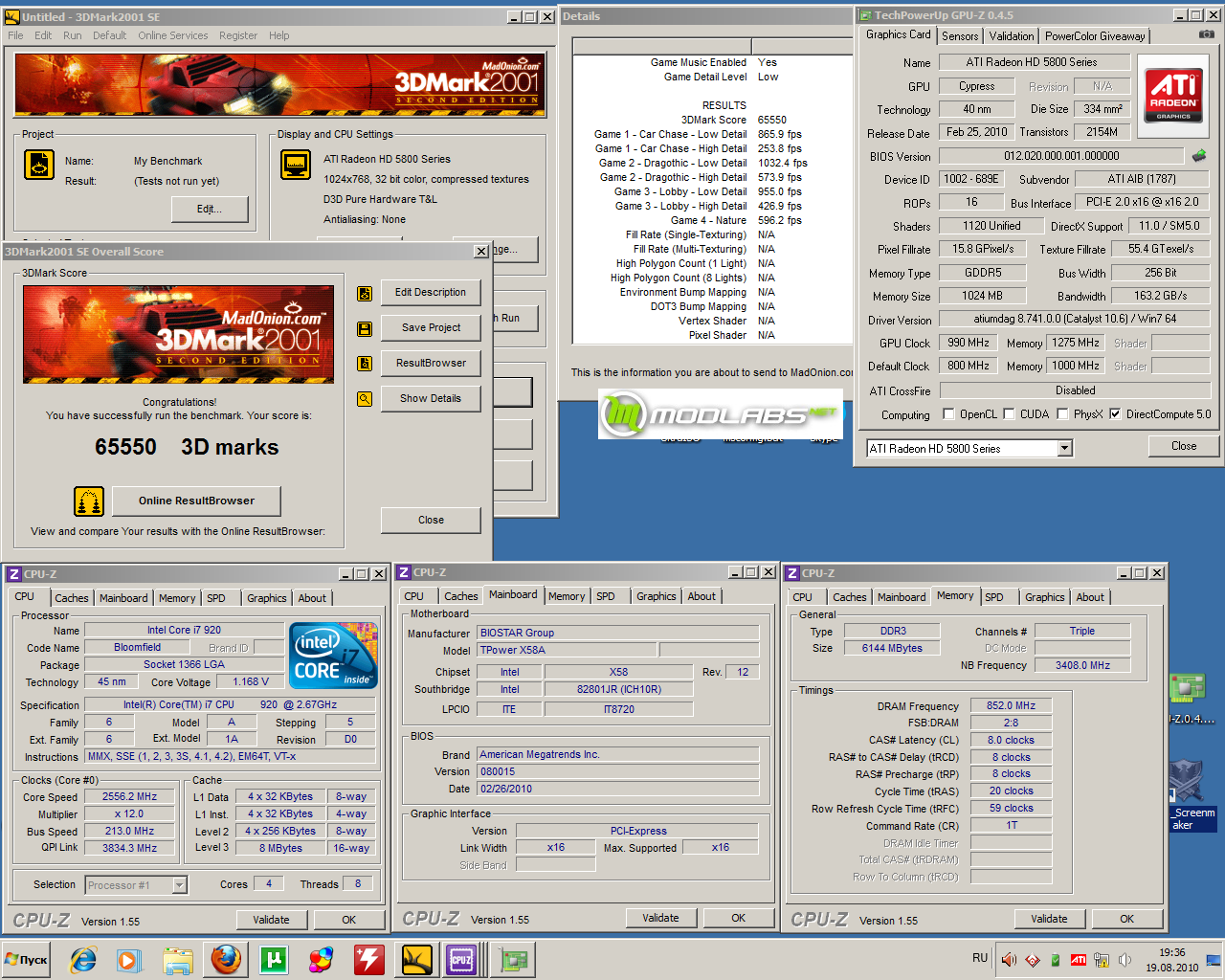Screen dimensions: 1225x980
Task: Click the Edit Description icon
Action: click(x=365, y=293)
